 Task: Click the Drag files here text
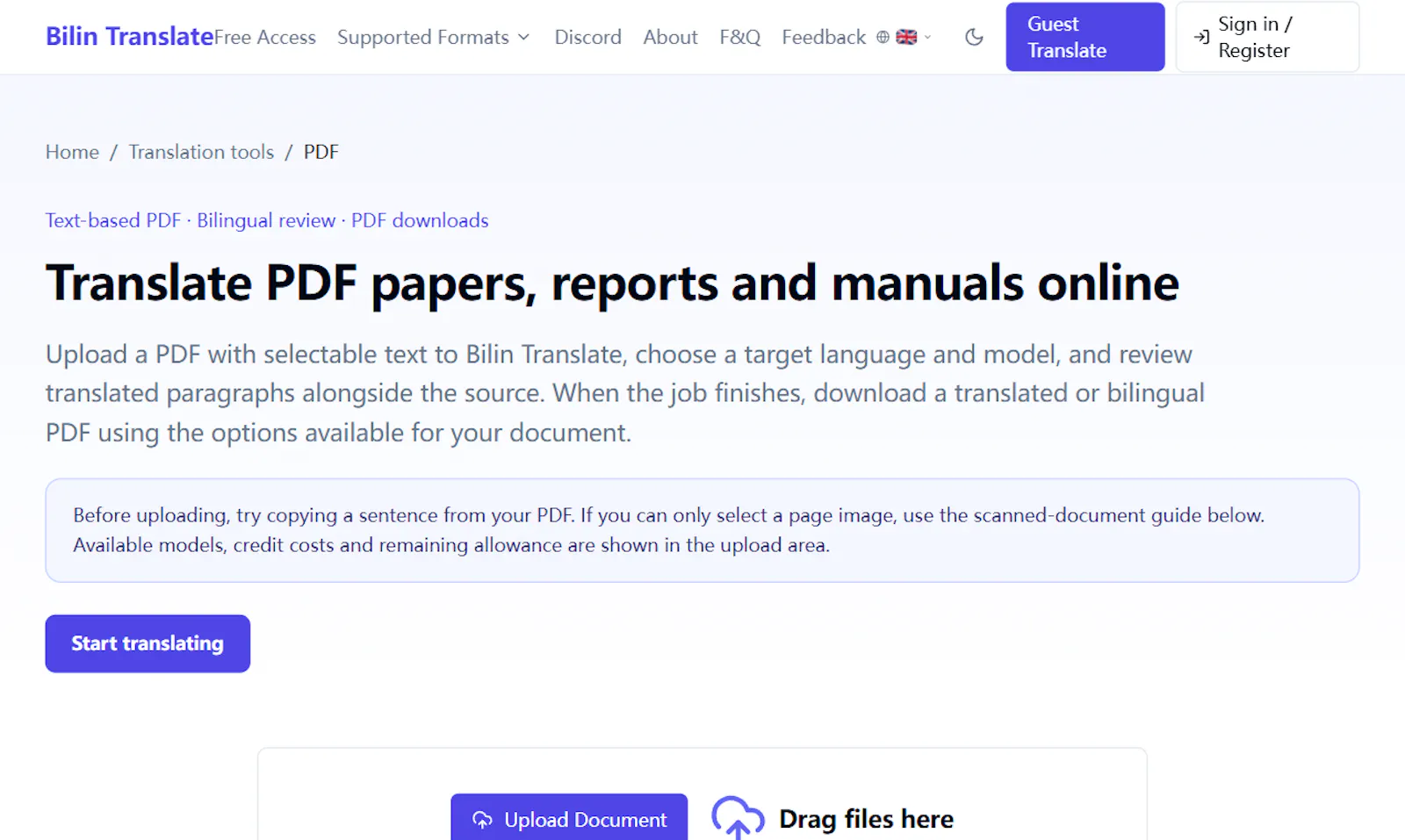[x=866, y=819]
